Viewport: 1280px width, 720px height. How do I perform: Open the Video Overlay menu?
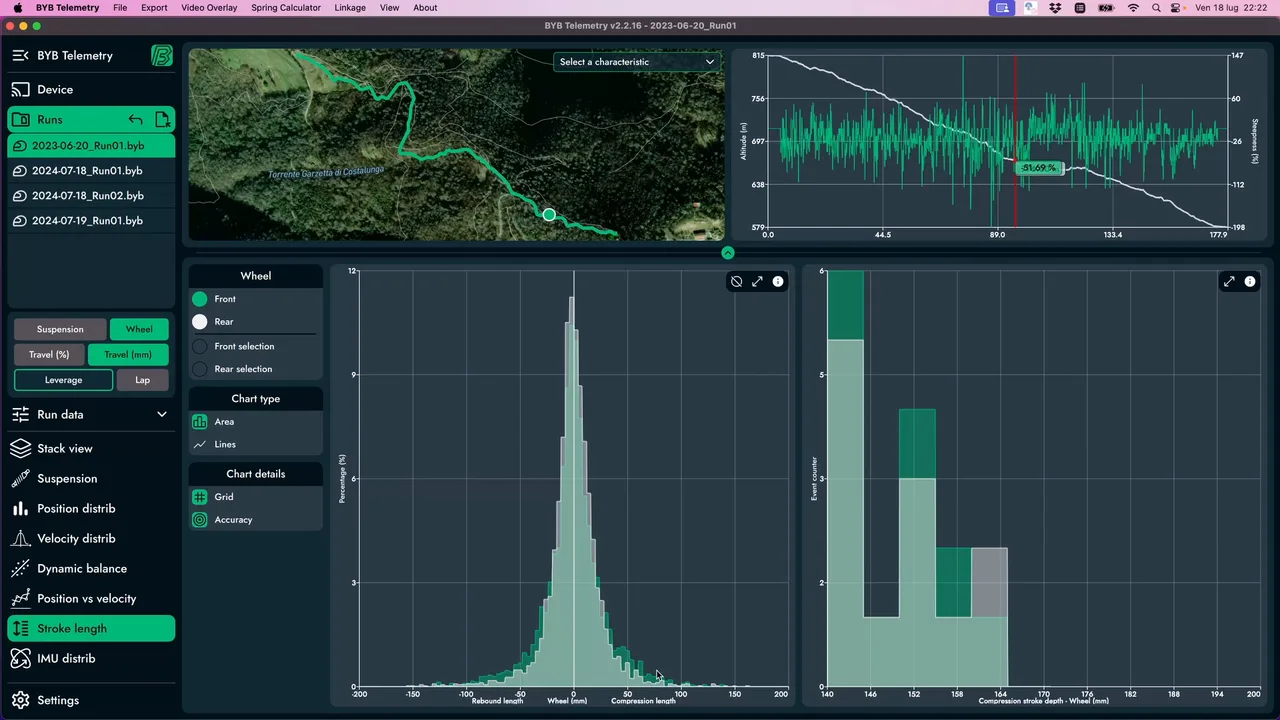(x=209, y=8)
